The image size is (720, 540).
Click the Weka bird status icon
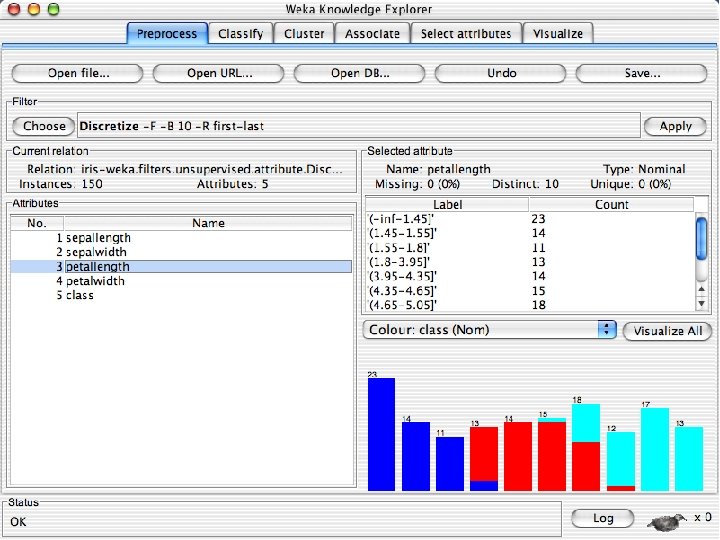coord(667,520)
